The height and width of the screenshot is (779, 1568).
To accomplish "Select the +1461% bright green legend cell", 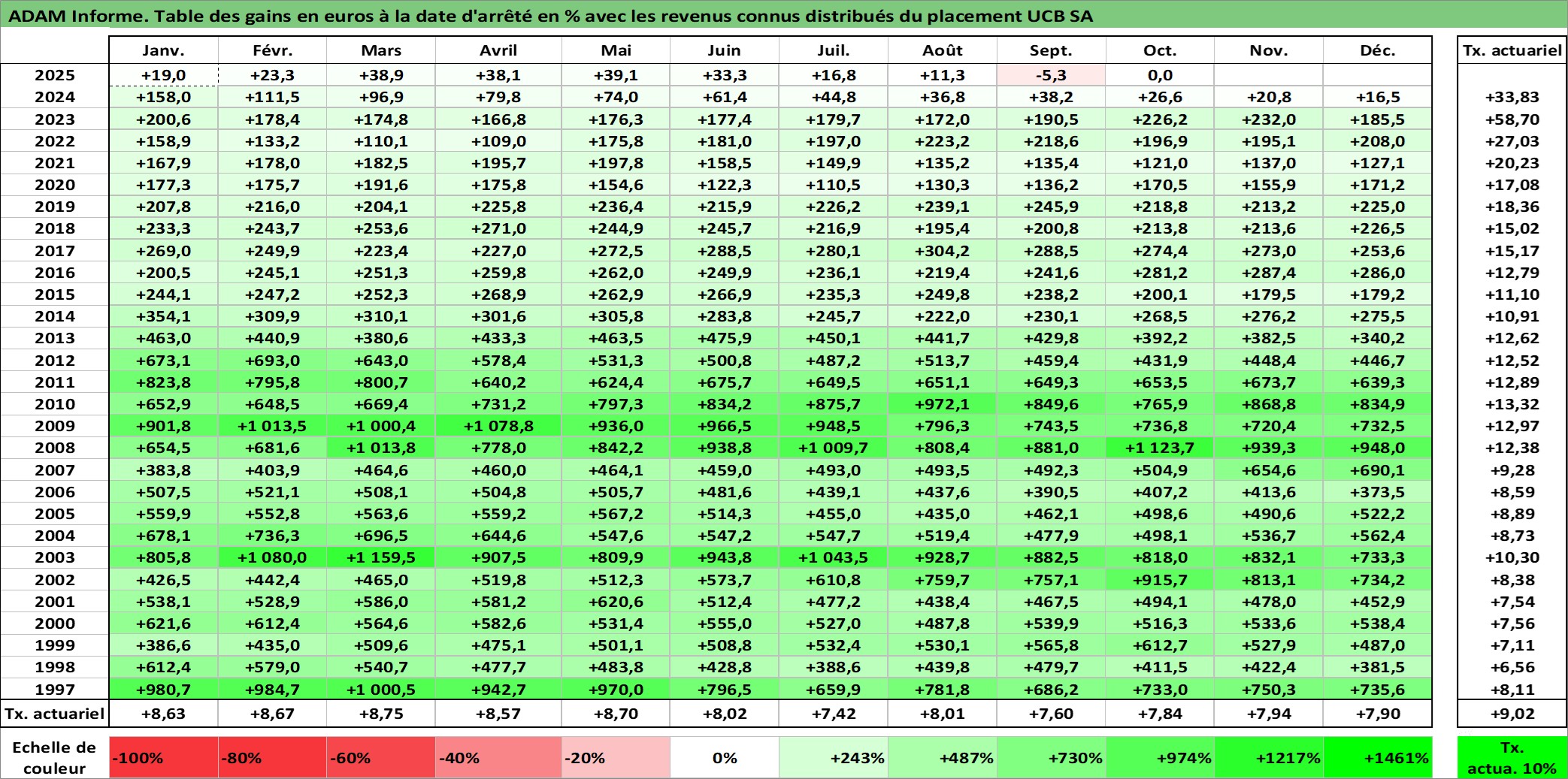I will [x=1378, y=757].
